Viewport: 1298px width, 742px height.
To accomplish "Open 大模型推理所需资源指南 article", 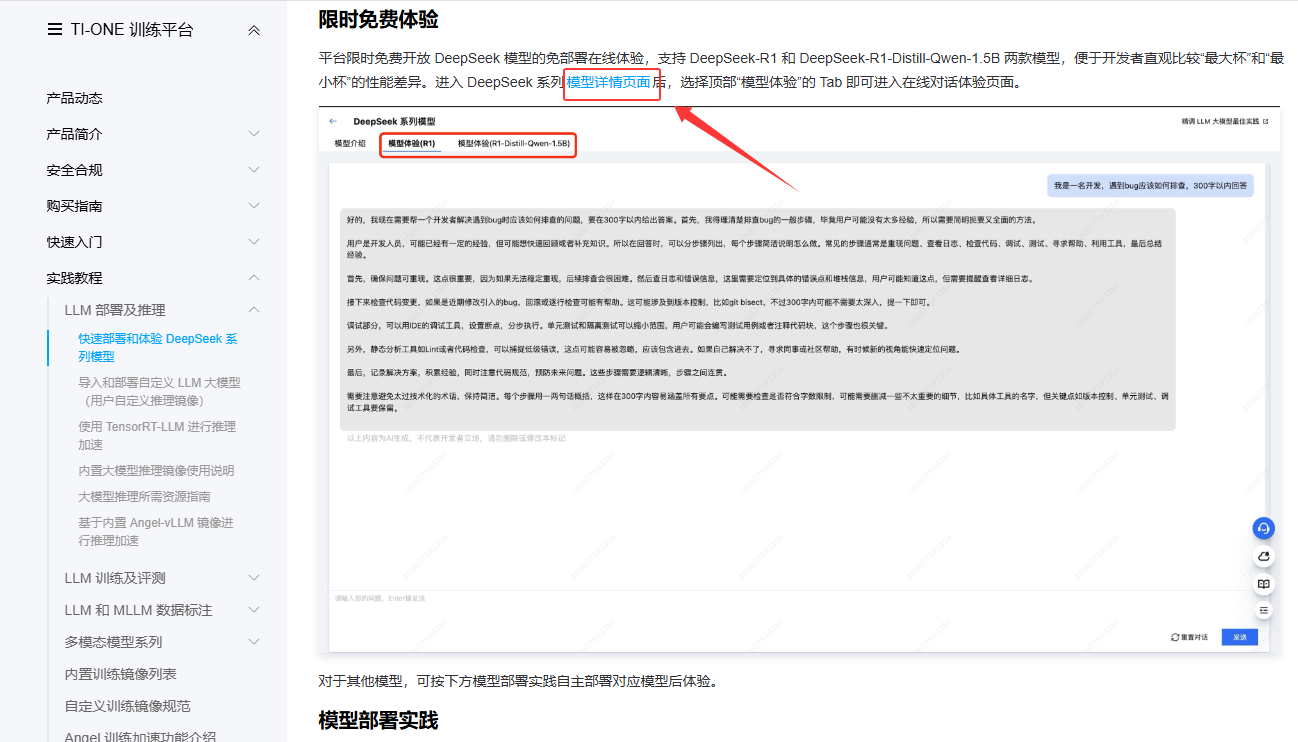I will point(144,496).
